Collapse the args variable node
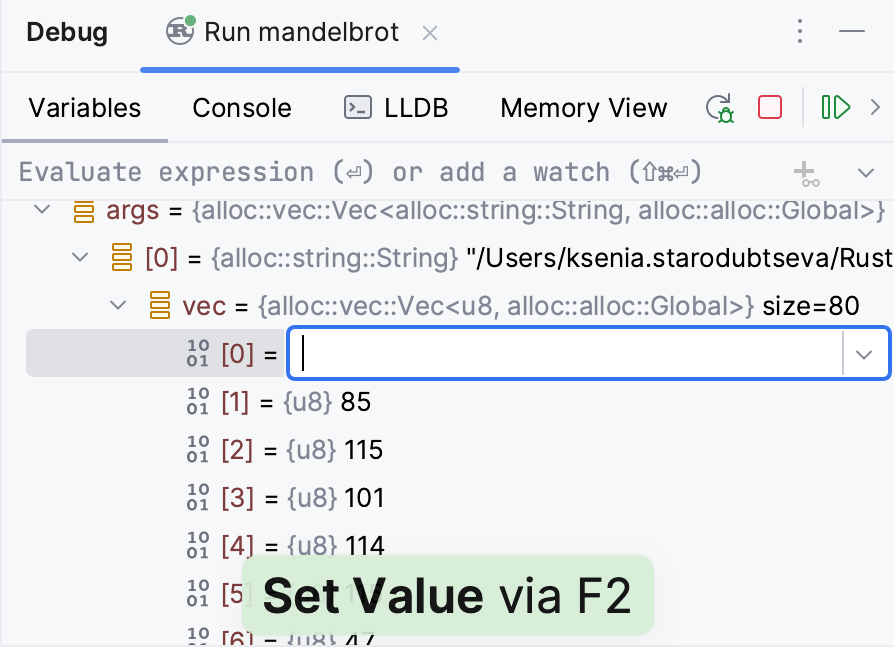The height and width of the screenshot is (647, 894). [42, 211]
